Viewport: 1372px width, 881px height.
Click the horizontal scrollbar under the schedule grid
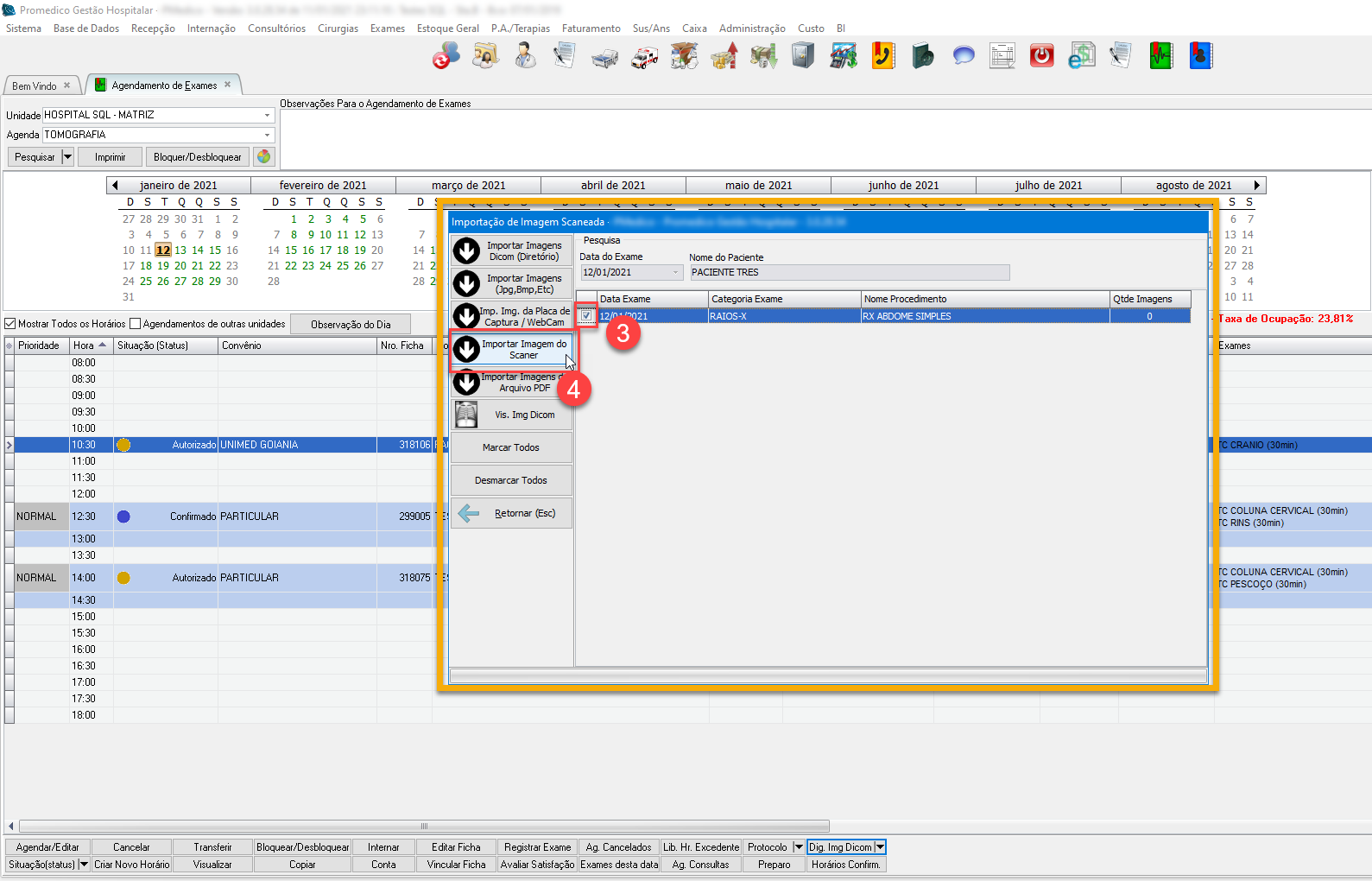tap(423, 826)
